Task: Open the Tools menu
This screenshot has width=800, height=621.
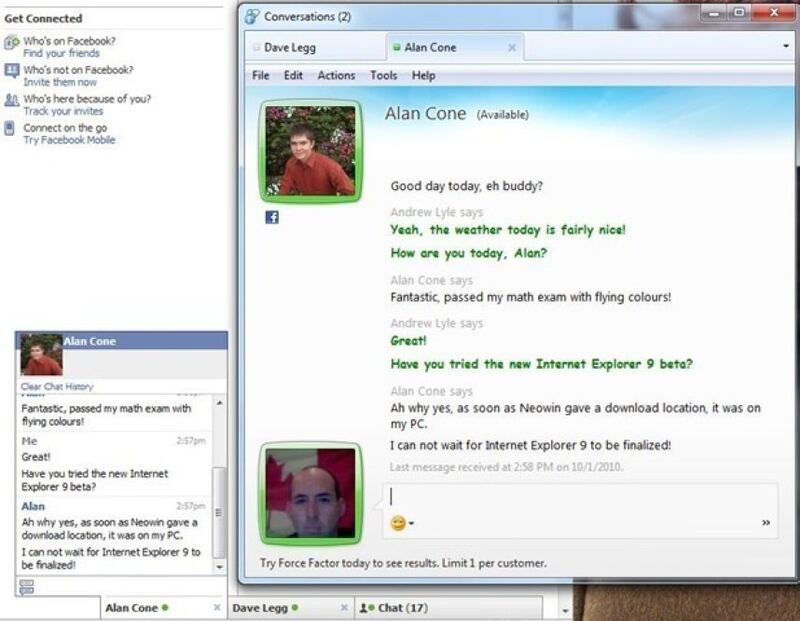Action: 384,76
